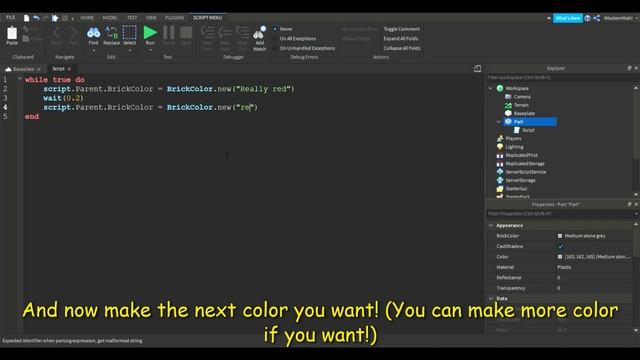
Task: Click the BrickColor Medium stone grey swatch
Action: pyautogui.click(x=560, y=236)
